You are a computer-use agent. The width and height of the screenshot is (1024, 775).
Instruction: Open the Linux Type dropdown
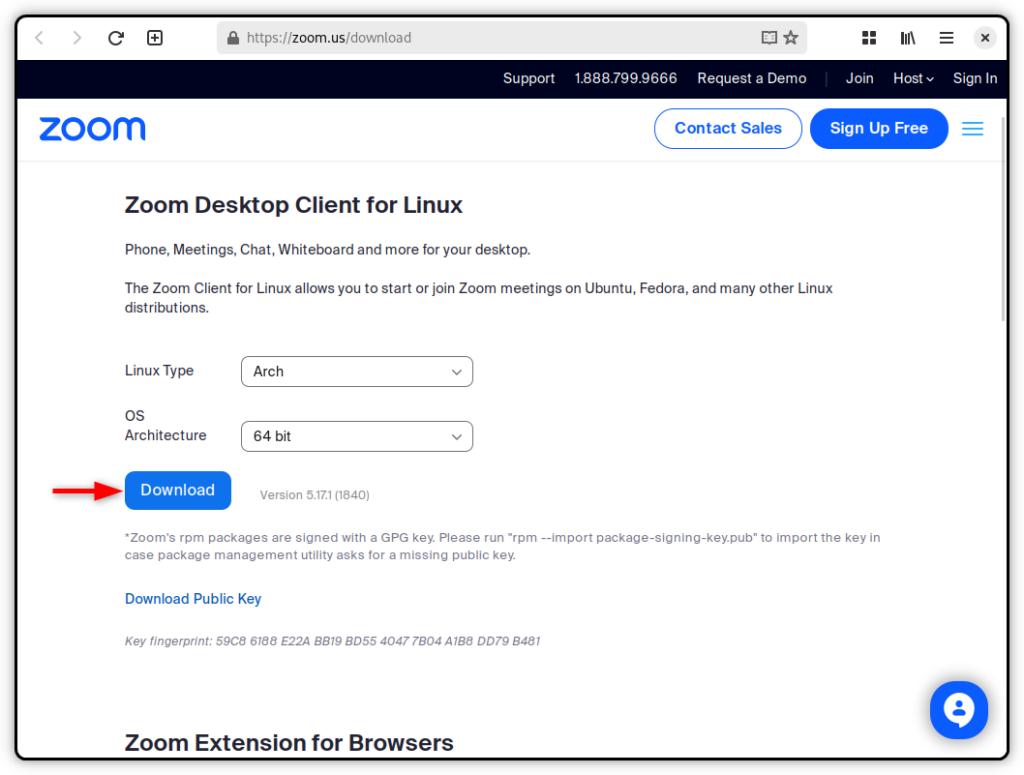pos(357,372)
